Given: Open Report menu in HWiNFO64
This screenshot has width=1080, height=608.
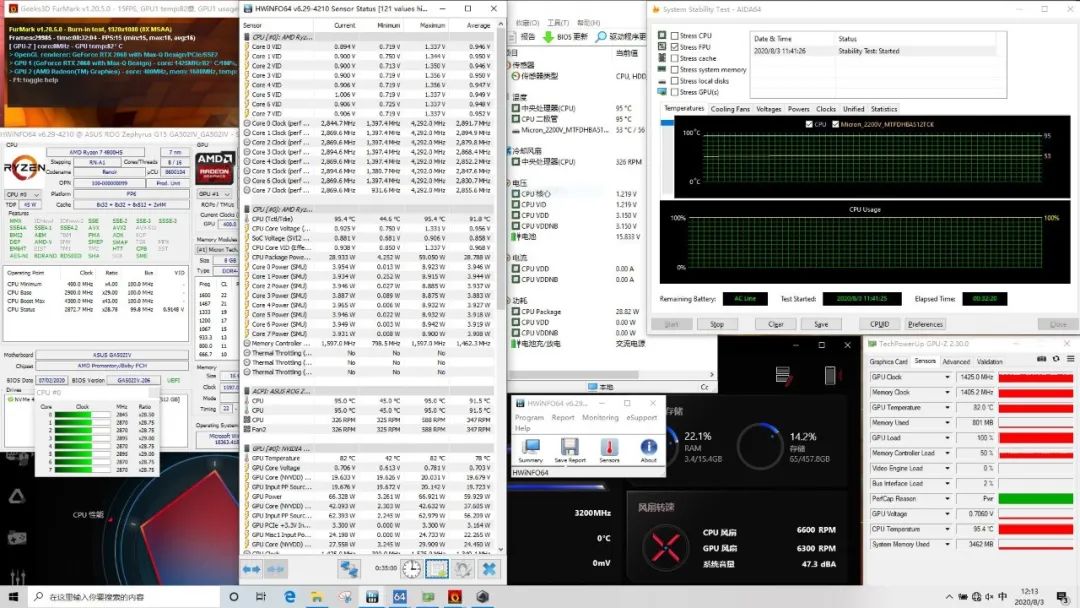Looking at the screenshot, I should point(563,417).
